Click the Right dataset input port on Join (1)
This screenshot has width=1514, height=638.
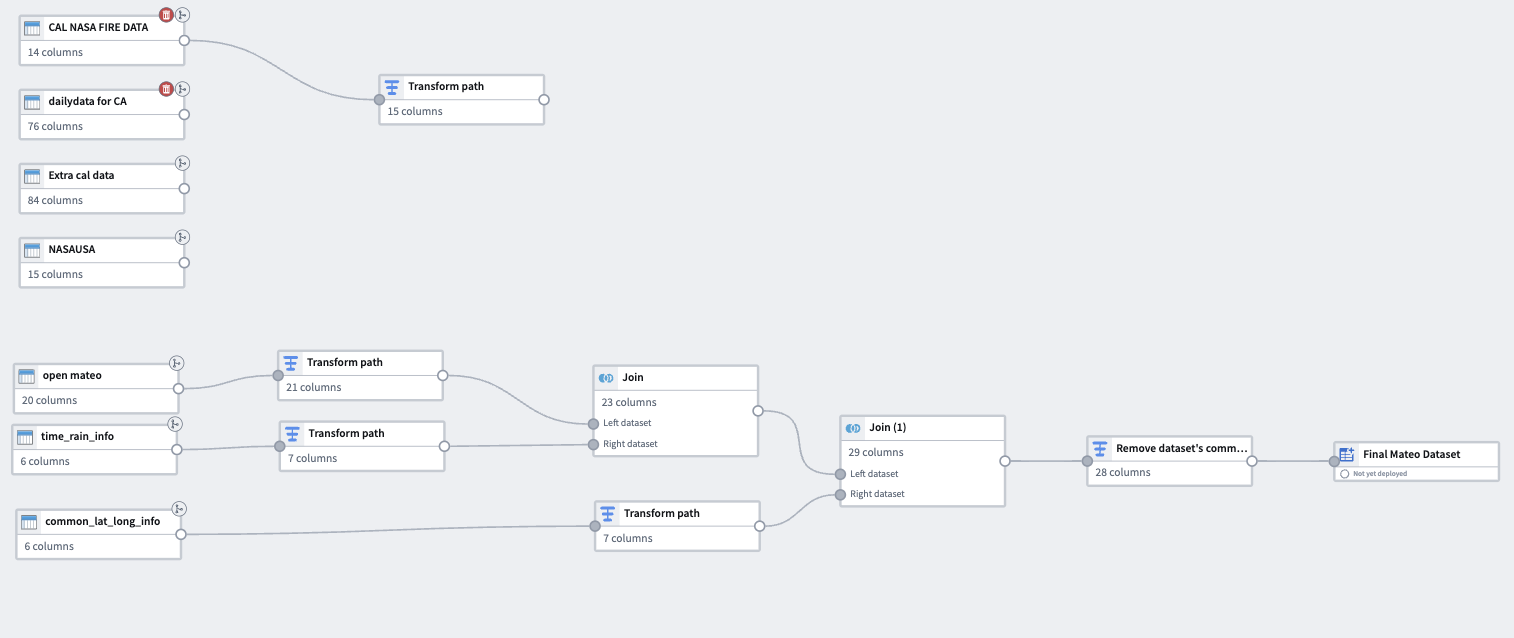[x=840, y=494]
